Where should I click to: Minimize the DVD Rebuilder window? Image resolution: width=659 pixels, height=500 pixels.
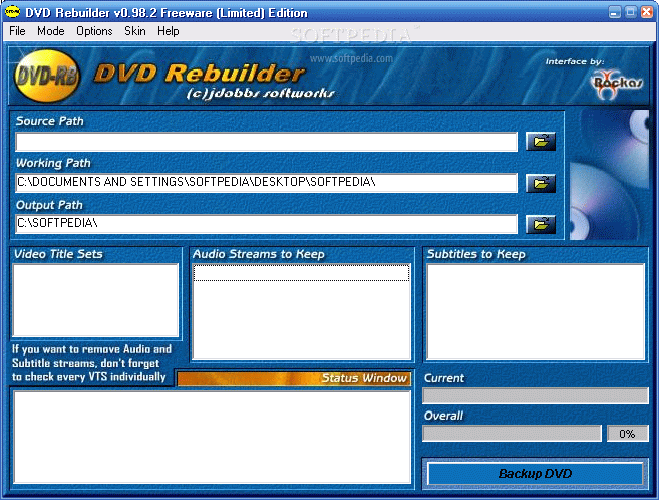coord(614,12)
